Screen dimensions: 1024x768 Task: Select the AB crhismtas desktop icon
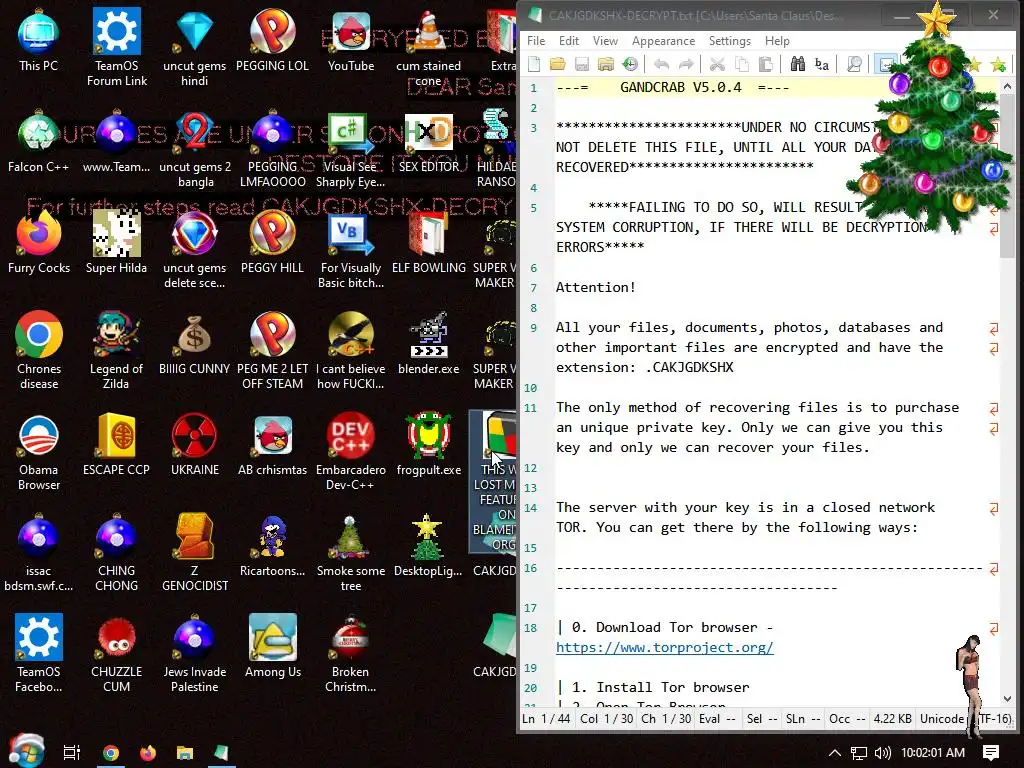click(272, 445)
